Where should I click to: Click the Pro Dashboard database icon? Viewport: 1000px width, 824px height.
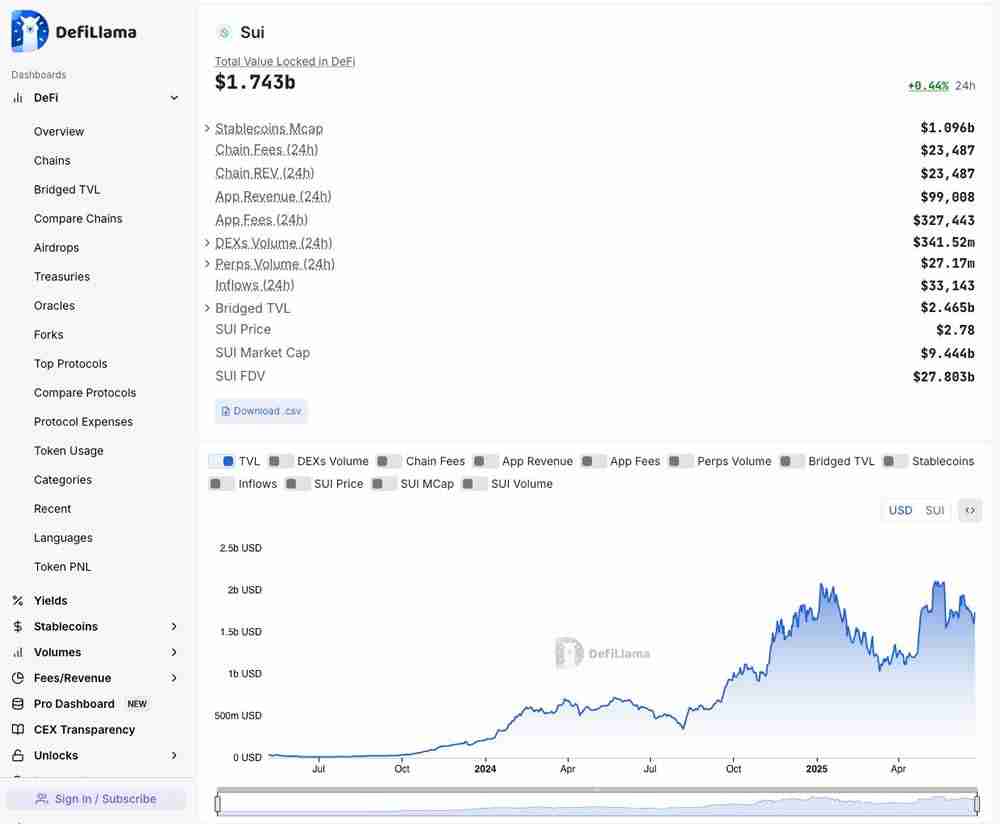click(17, 704)
